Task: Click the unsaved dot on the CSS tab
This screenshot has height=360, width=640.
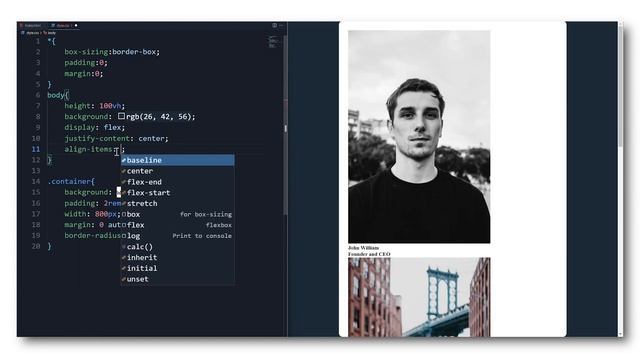Action: (76, 25)
